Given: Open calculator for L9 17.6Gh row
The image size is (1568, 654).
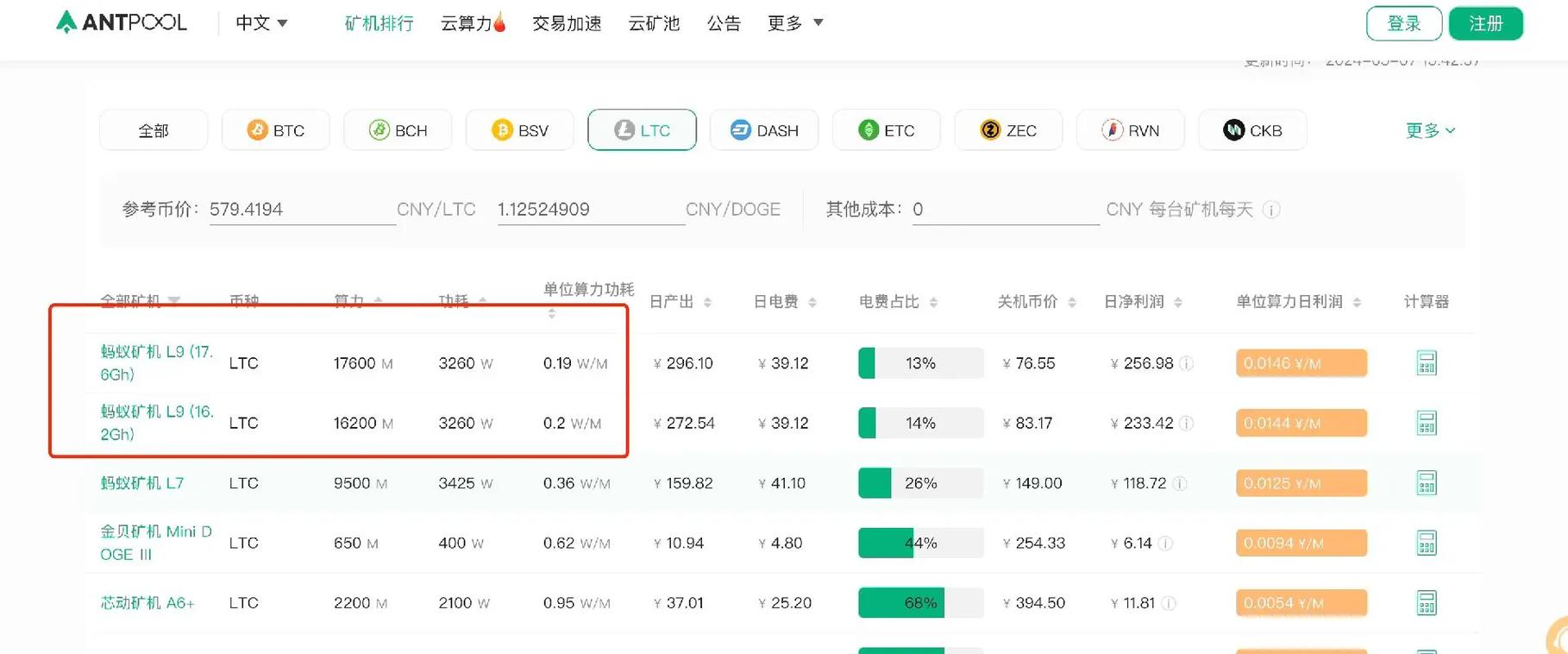Looking at the screenshot, I should (x=1427, y=363).
